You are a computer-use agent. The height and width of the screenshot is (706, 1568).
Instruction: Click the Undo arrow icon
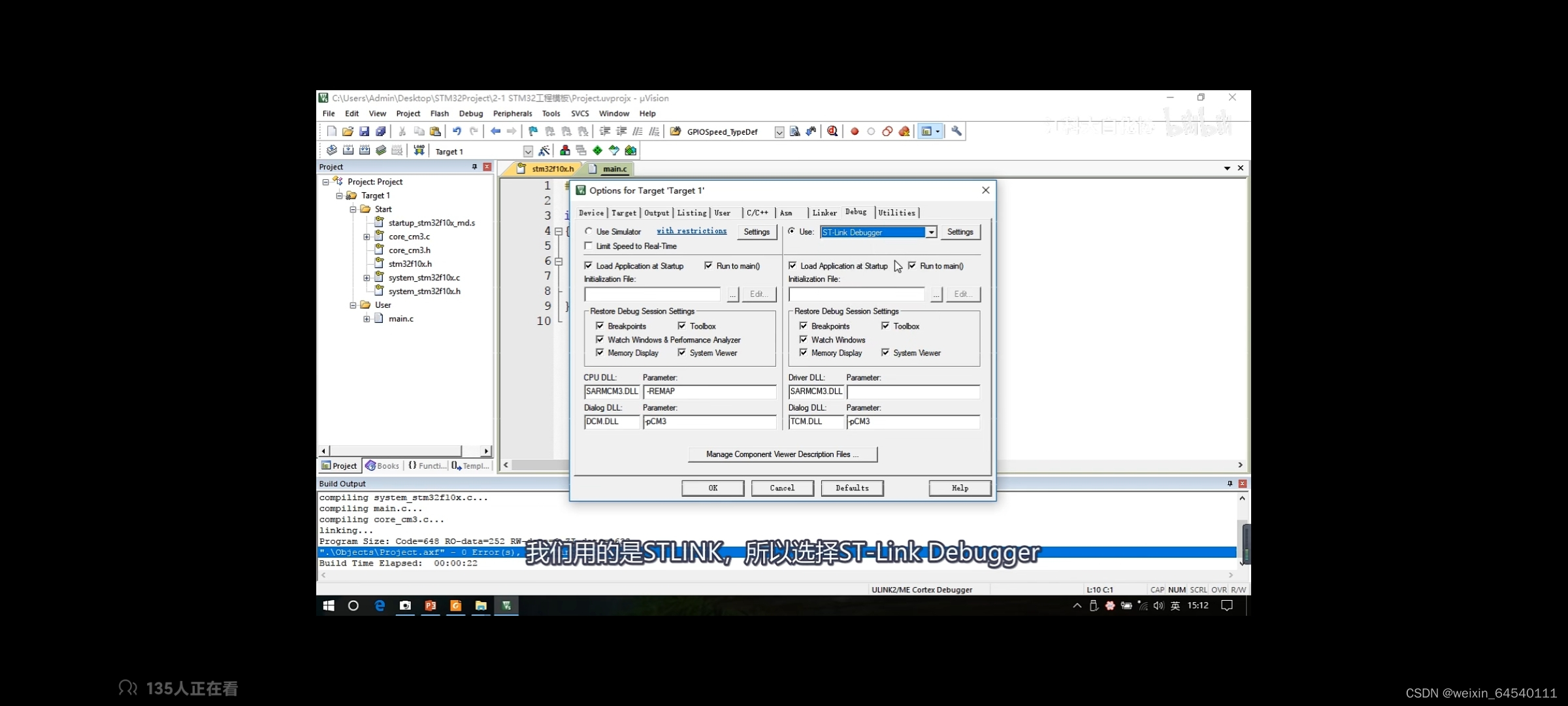pyautogui.click(x=457, y=131)
